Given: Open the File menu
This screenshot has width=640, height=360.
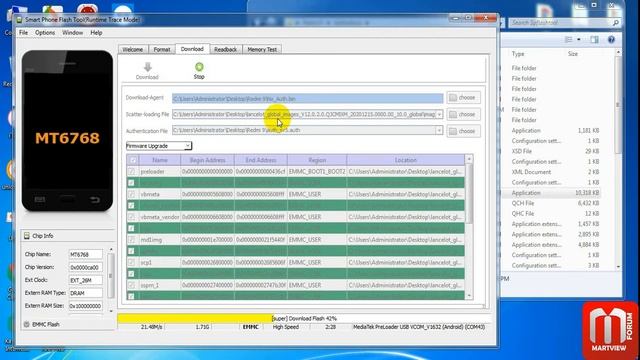Looking at the screenshot, I should tap(24, 33).
